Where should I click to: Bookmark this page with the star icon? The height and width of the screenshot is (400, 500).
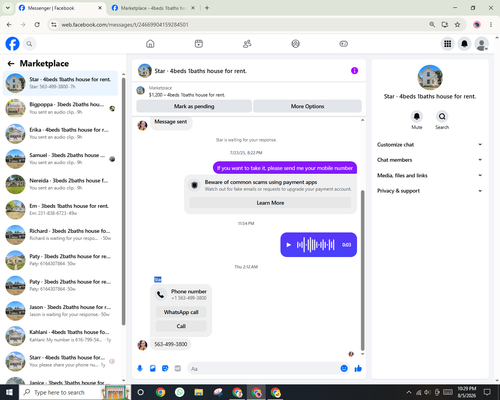[x=457, y=24]
